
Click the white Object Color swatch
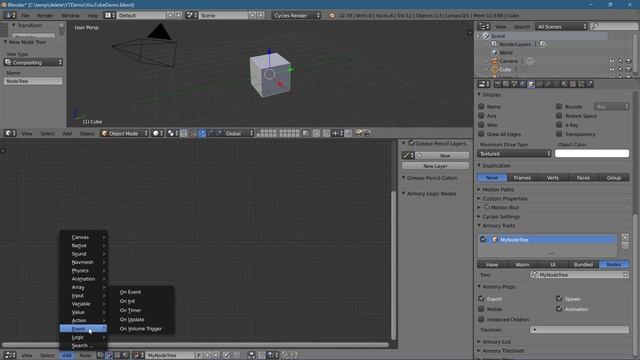(x=592, y=153)
